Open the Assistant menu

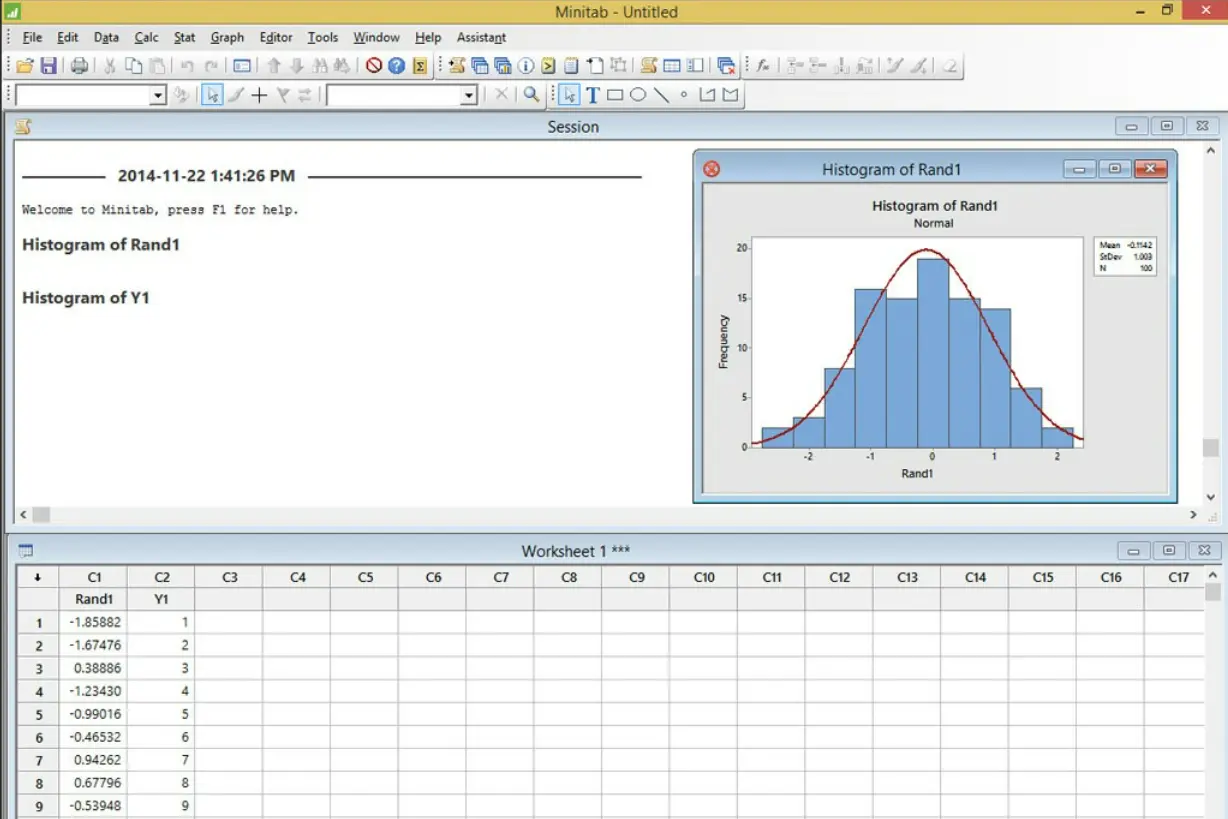481,37
